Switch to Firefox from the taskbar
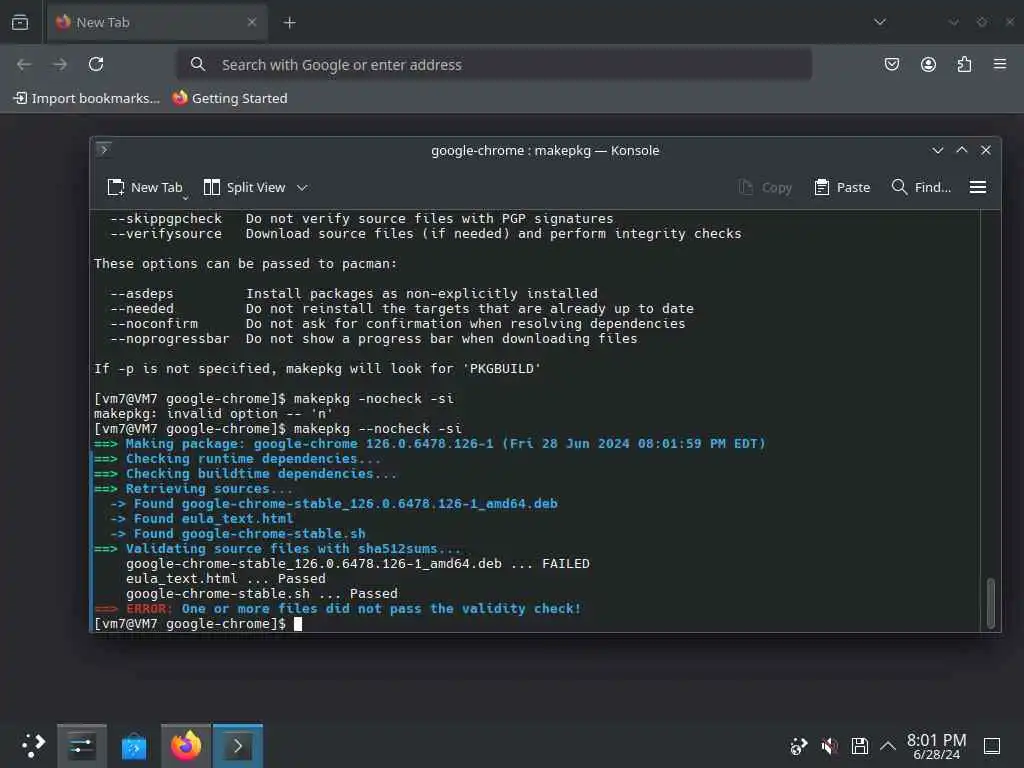Screen dimensions: 1024x768 [186, 745]
